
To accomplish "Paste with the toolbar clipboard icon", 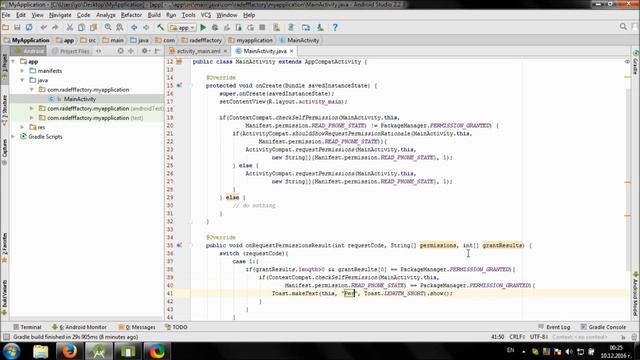I will pos(93,27).
